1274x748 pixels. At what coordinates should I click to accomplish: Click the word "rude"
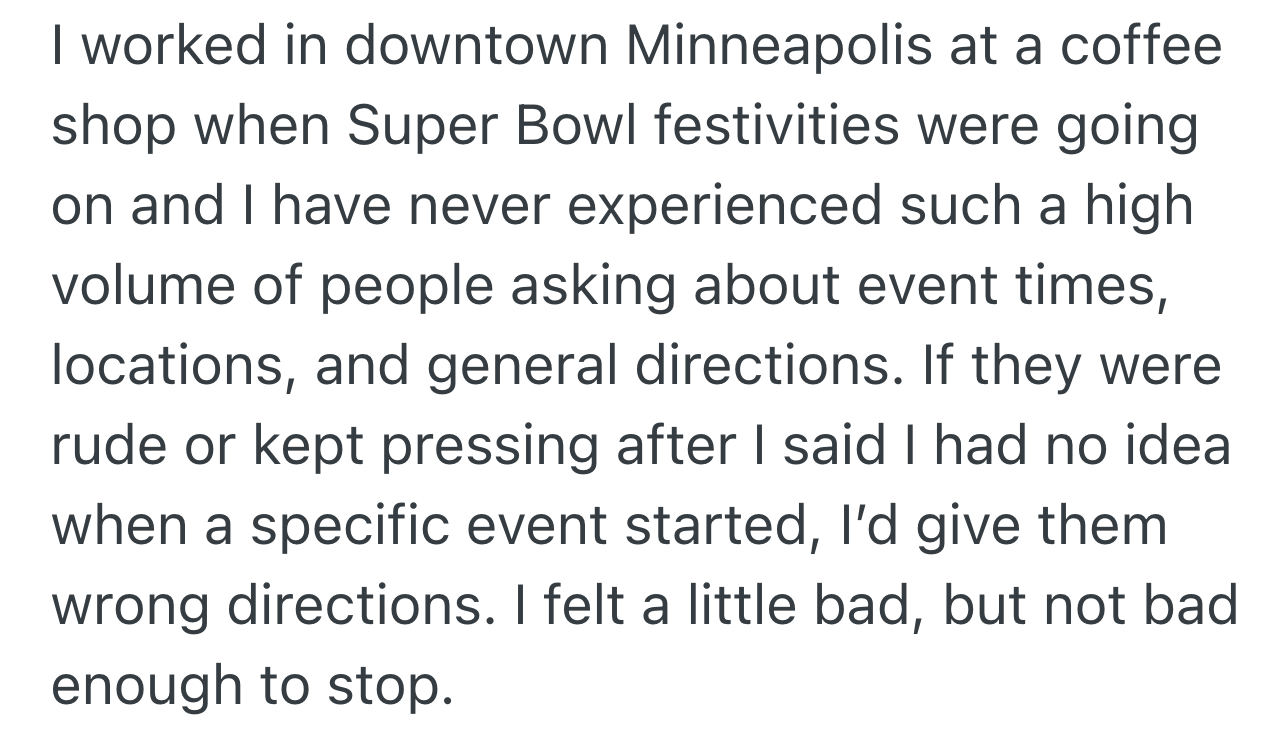pos(112,447)
